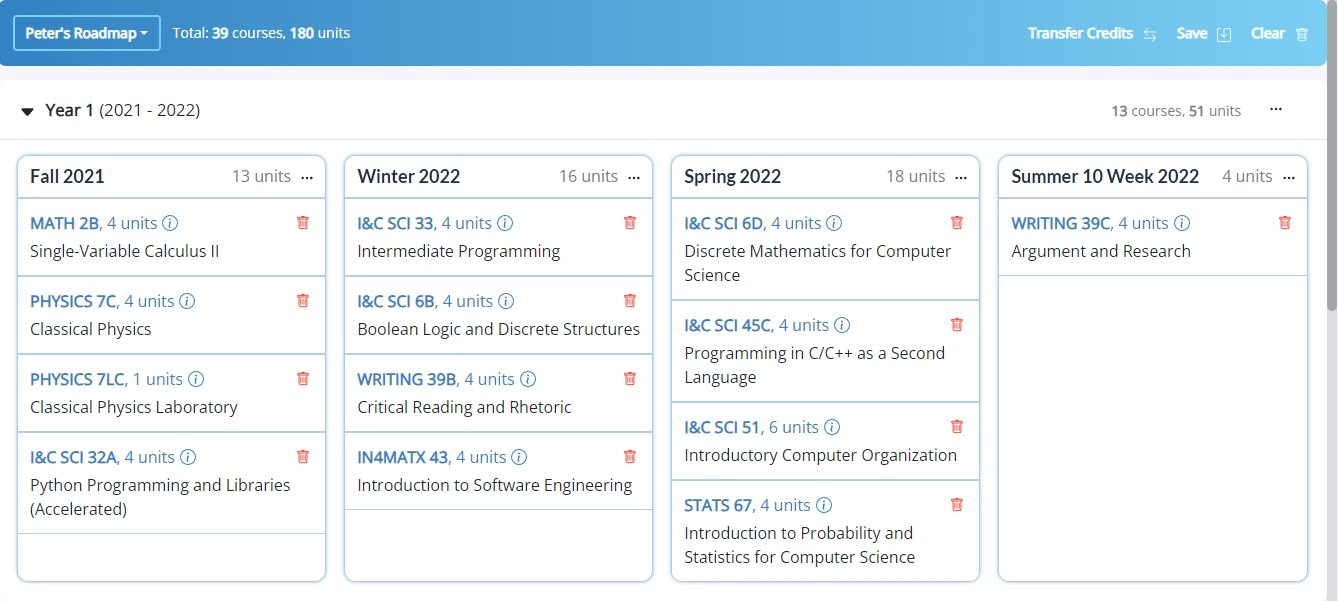The image size is (1338, 601).
Task: Open the I&C SCI 6D course link
Action: coord(723,223)
